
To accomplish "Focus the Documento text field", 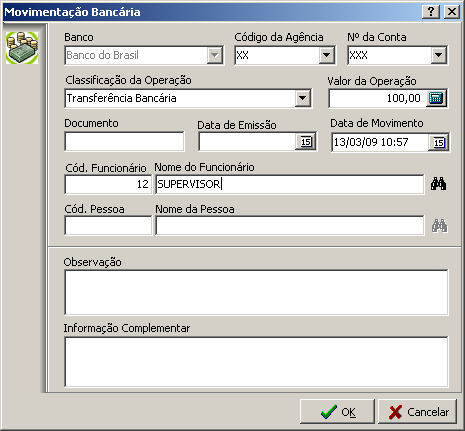I will (124, 141).
